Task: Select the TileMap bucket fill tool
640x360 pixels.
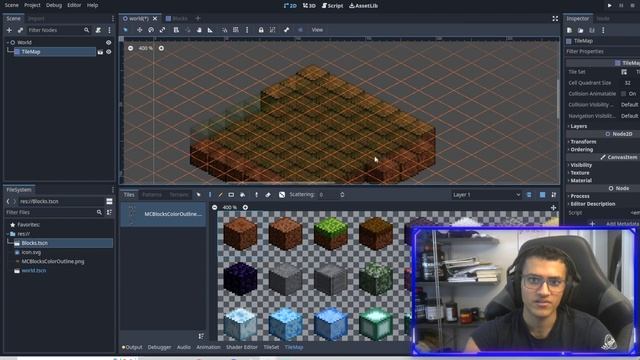Action: coord(242,195)
